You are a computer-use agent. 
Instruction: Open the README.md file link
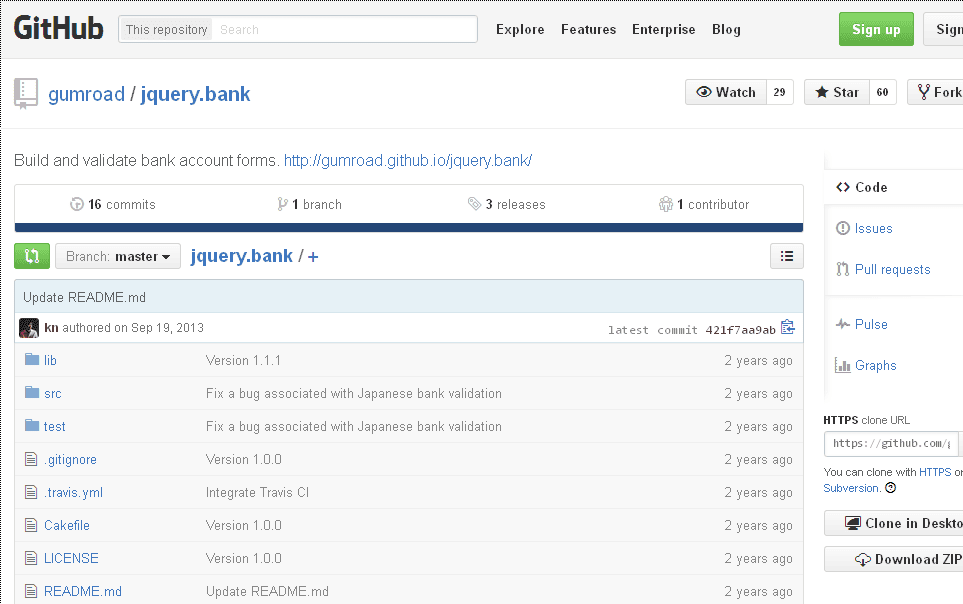pos(83,592)
